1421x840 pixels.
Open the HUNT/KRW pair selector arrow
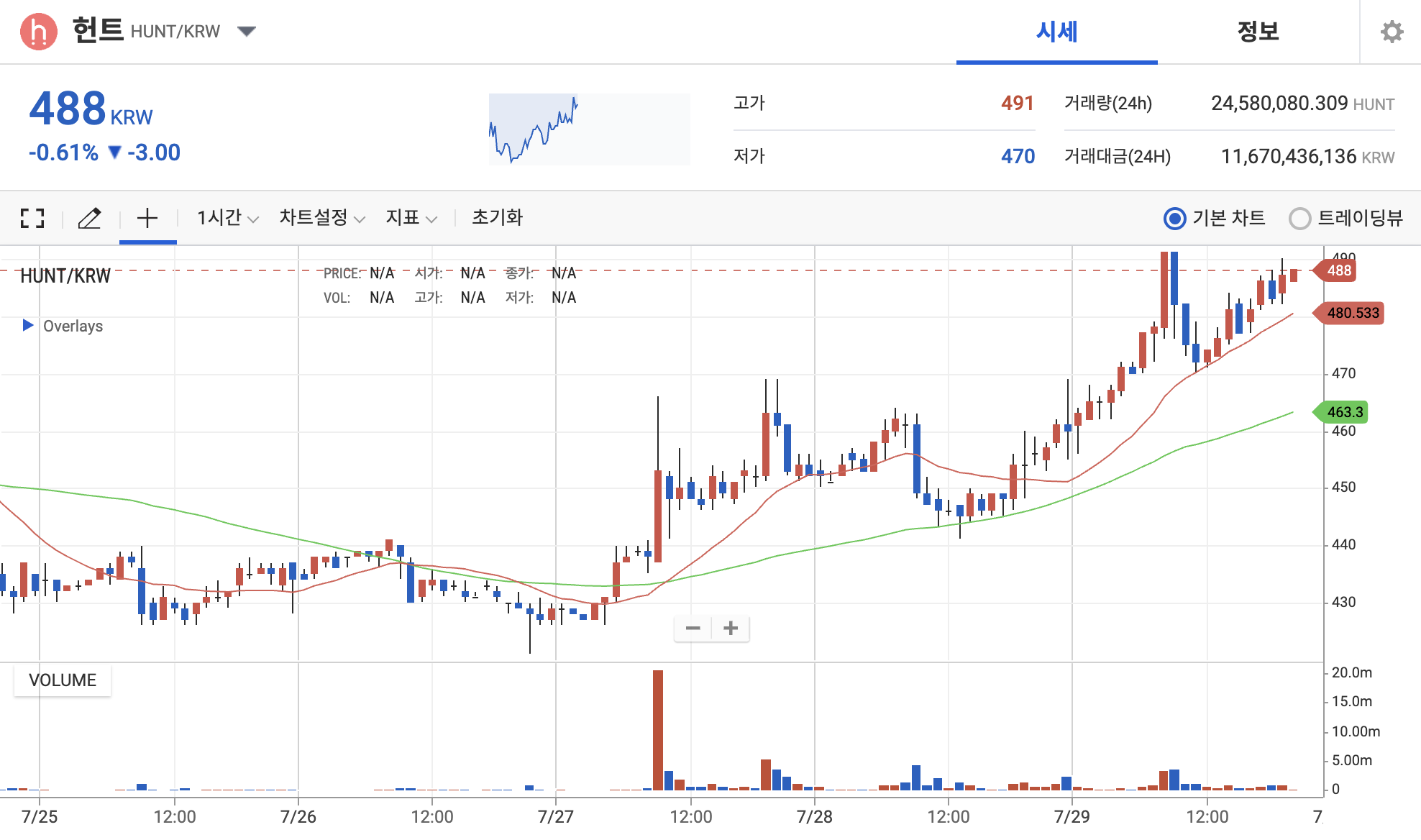[x=247, y=32]
